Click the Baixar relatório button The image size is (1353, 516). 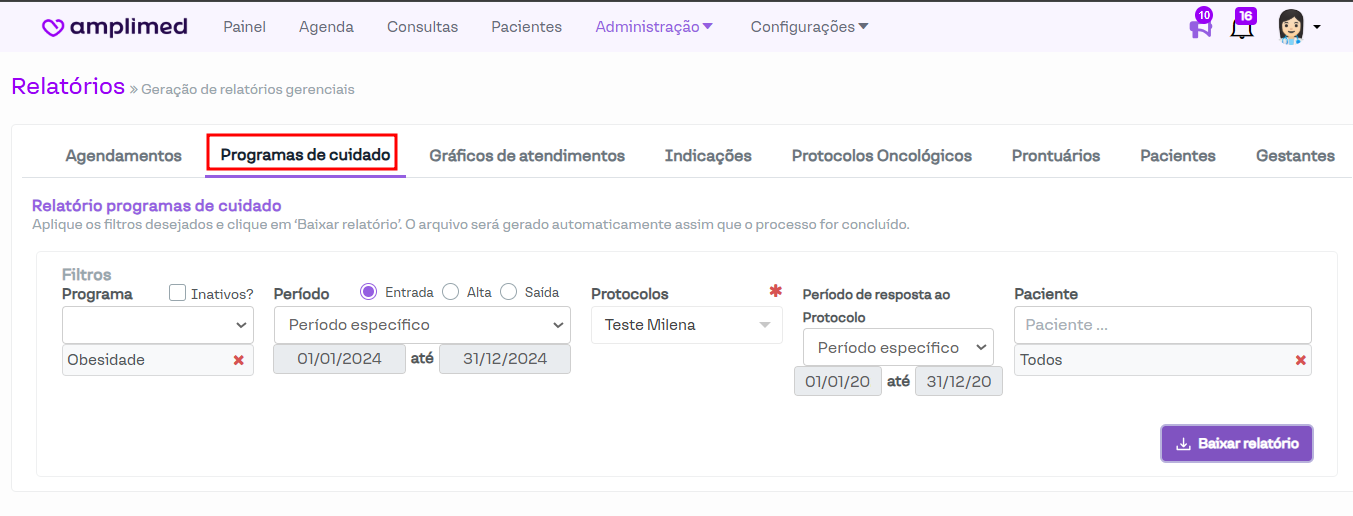pos(1236,443)
